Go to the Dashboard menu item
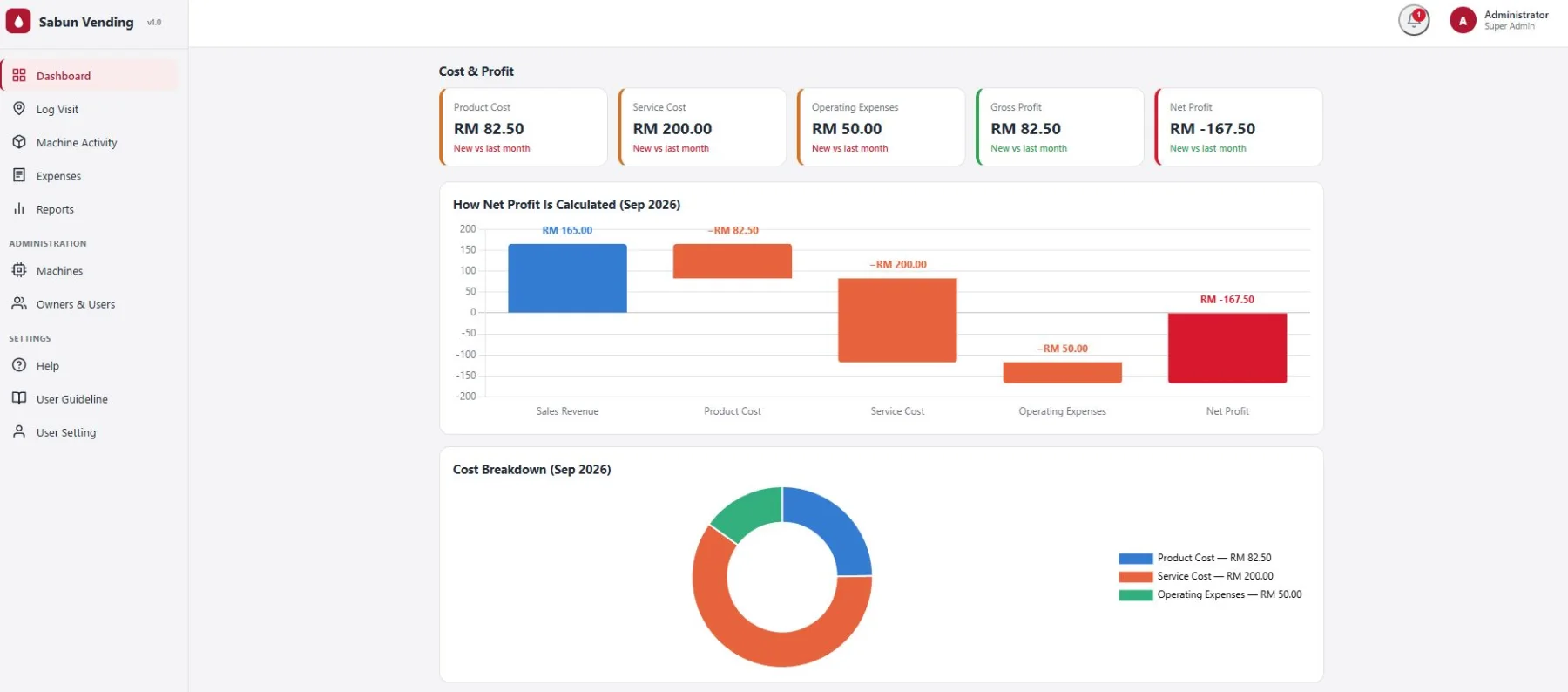Viewport: 1568px width, 692px height. pyautogui.click(x=90, y=75)
